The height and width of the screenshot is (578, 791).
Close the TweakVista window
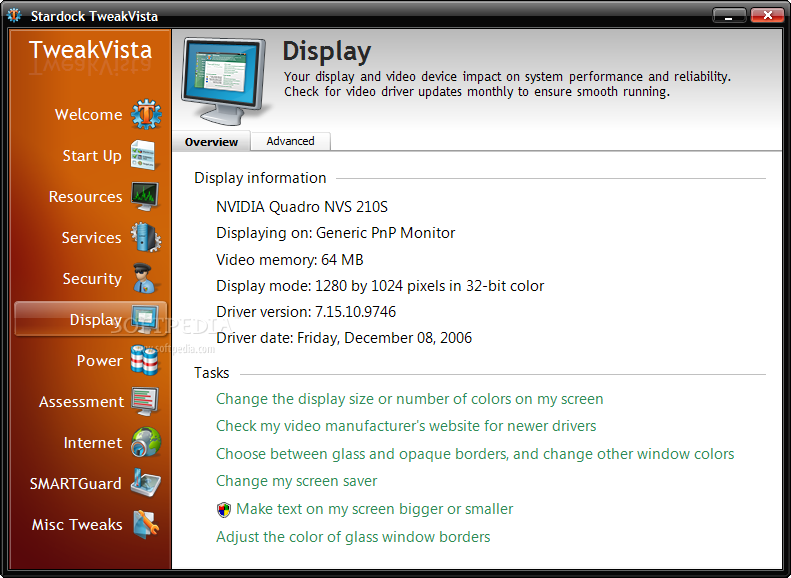(x=767, y=15)
